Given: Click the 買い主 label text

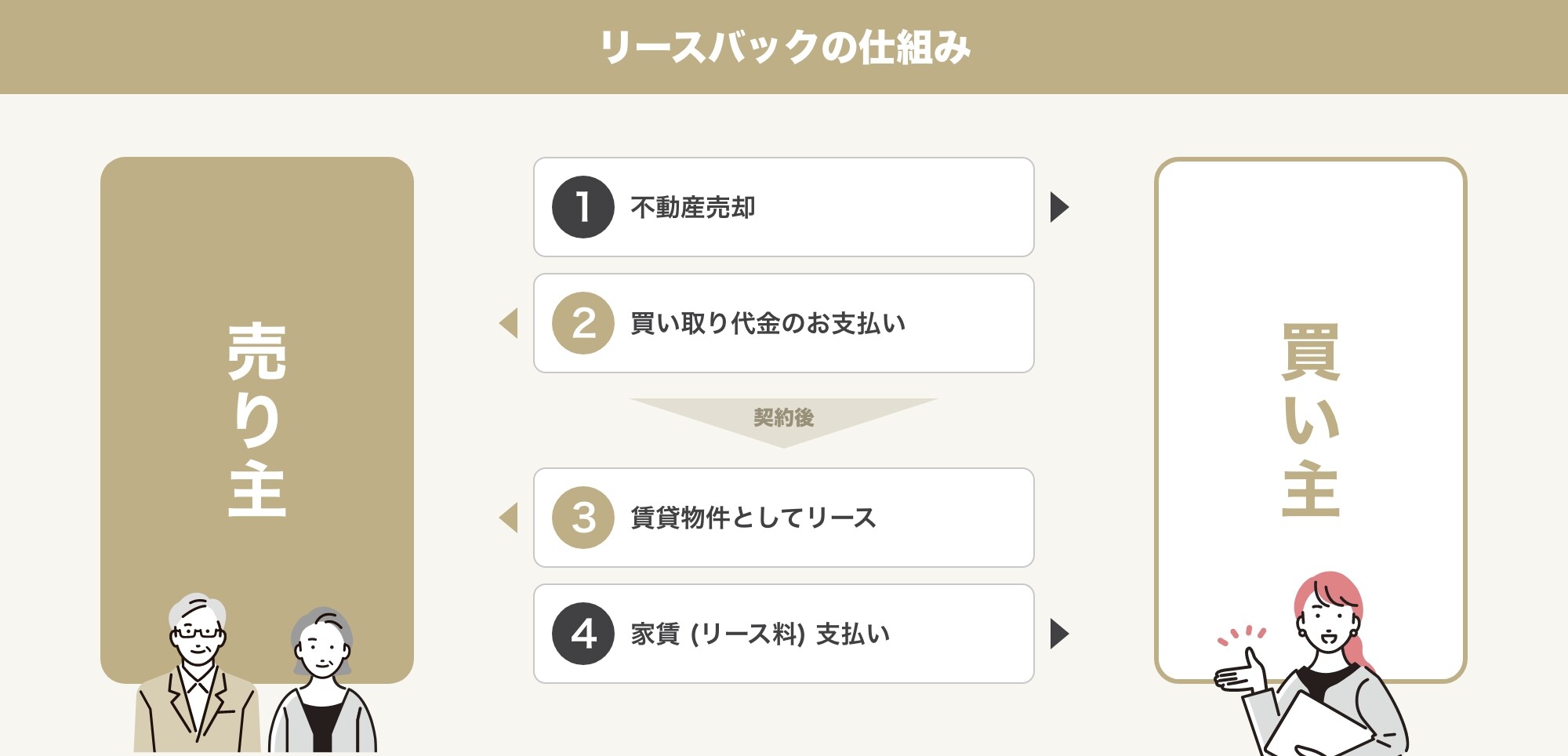Looking at the screenshot, I should click(x=1311, y=420).
